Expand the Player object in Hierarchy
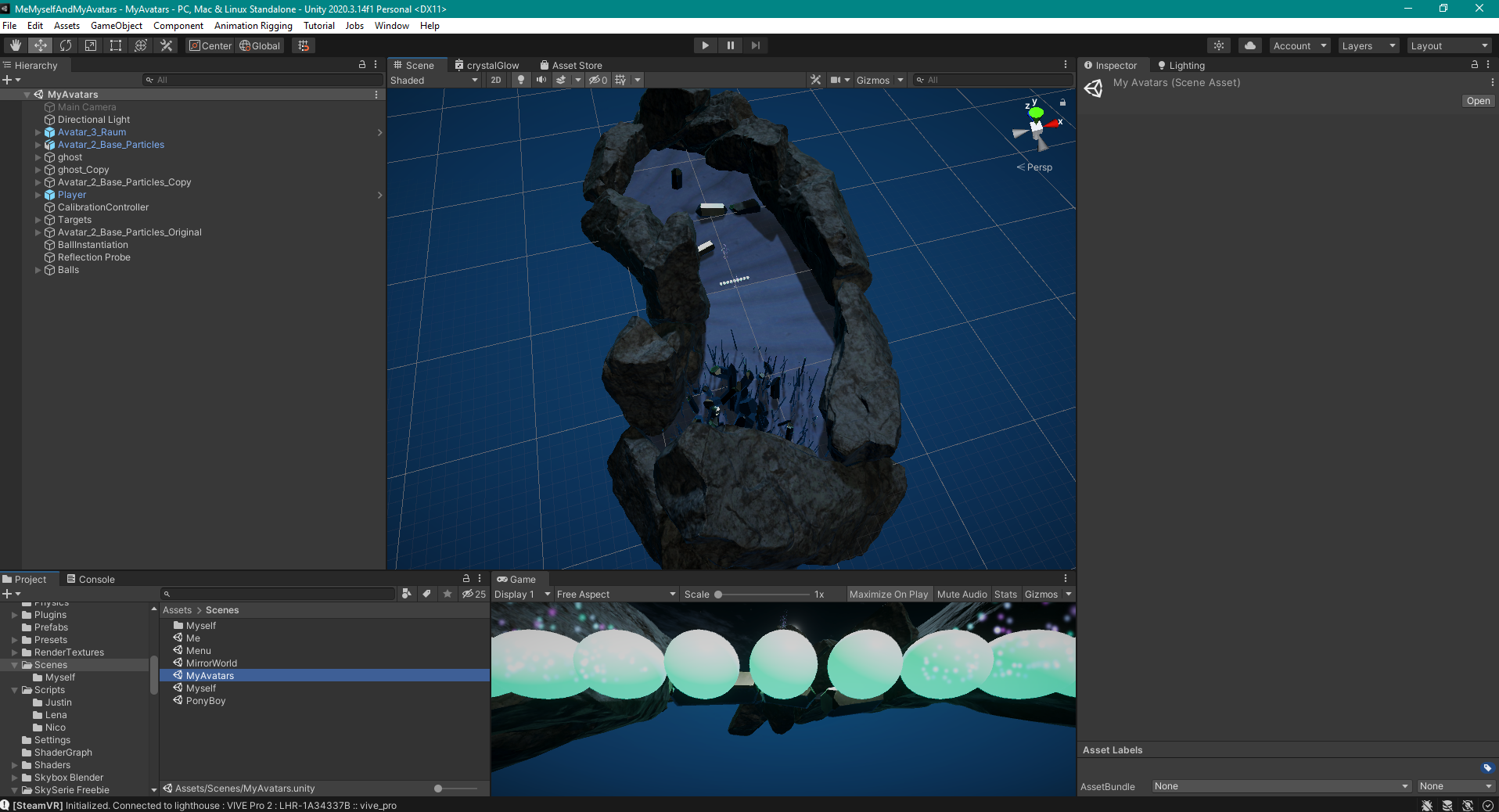The height and width of the screenshot is (812, 1499). click(x=38, y=195)
